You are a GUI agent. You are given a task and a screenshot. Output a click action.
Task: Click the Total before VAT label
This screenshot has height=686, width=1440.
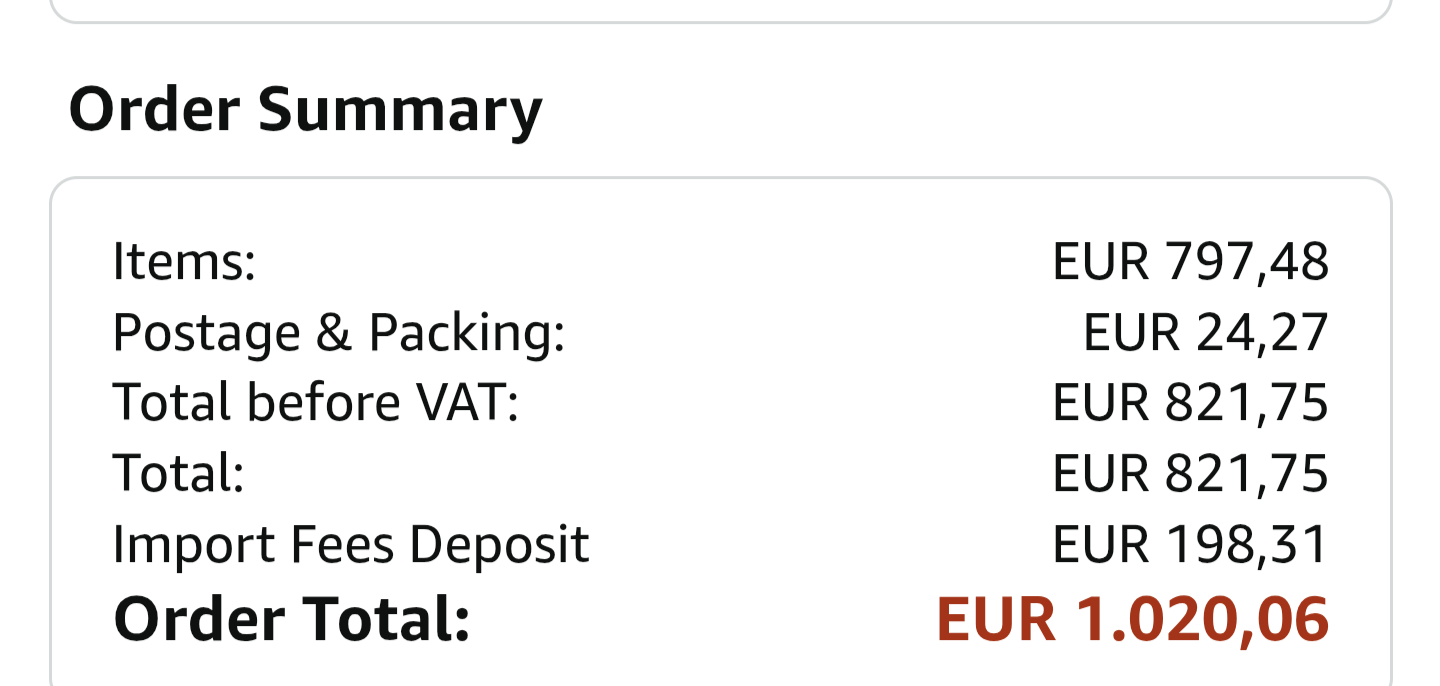315,402
